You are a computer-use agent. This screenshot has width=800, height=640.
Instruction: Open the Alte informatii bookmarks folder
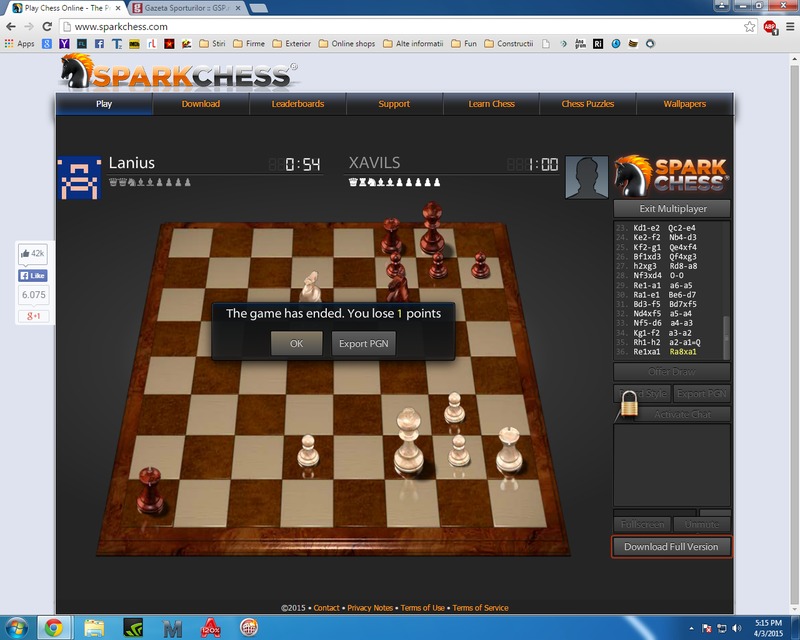pyautogui.click(x=413, y=44)
